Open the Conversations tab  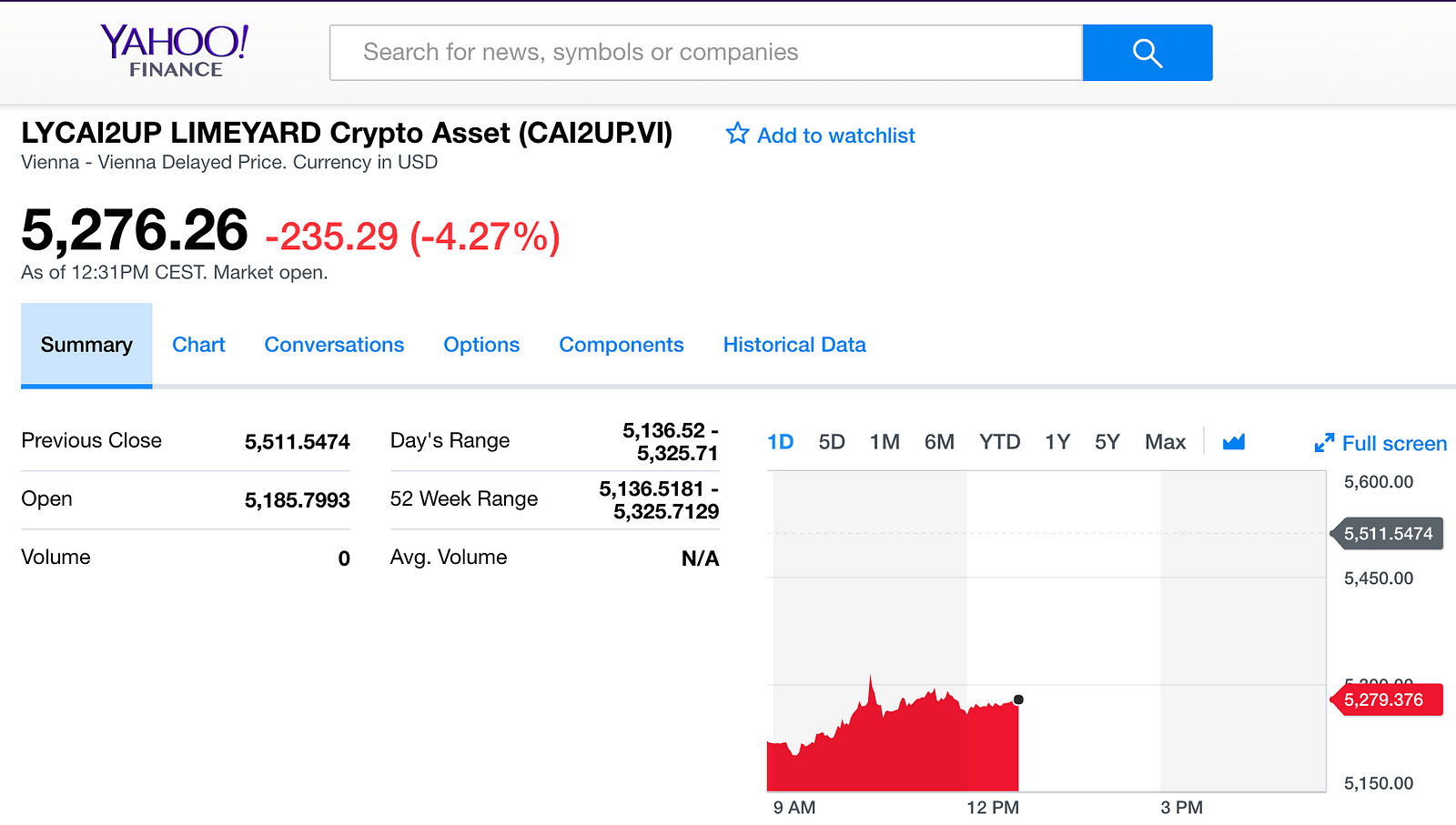pyautogui.click(x=334, y=345)
